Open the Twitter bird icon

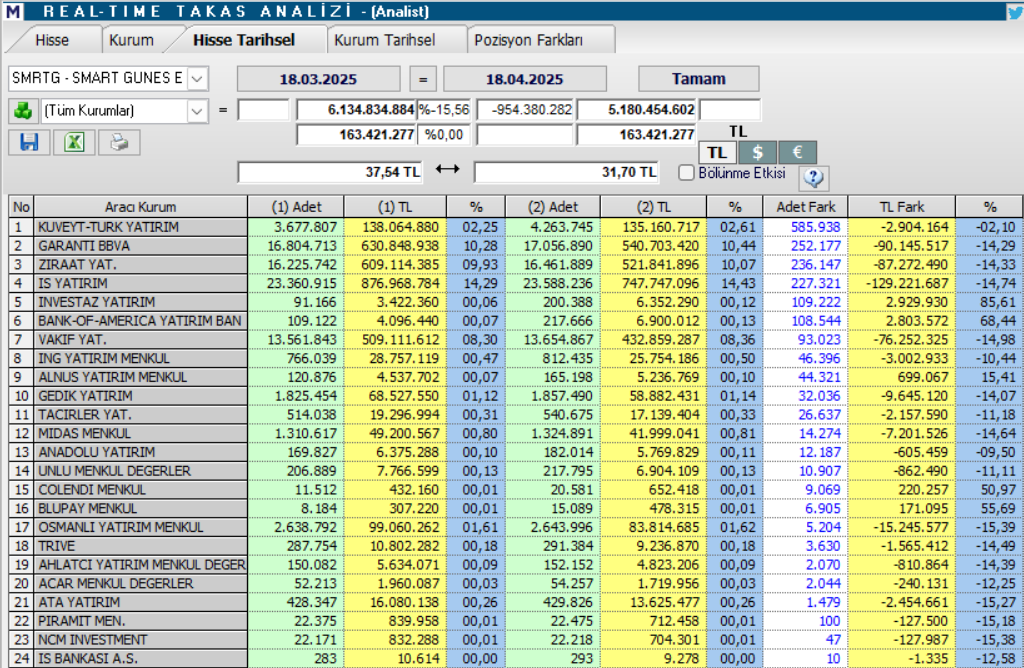point(1015,11)
